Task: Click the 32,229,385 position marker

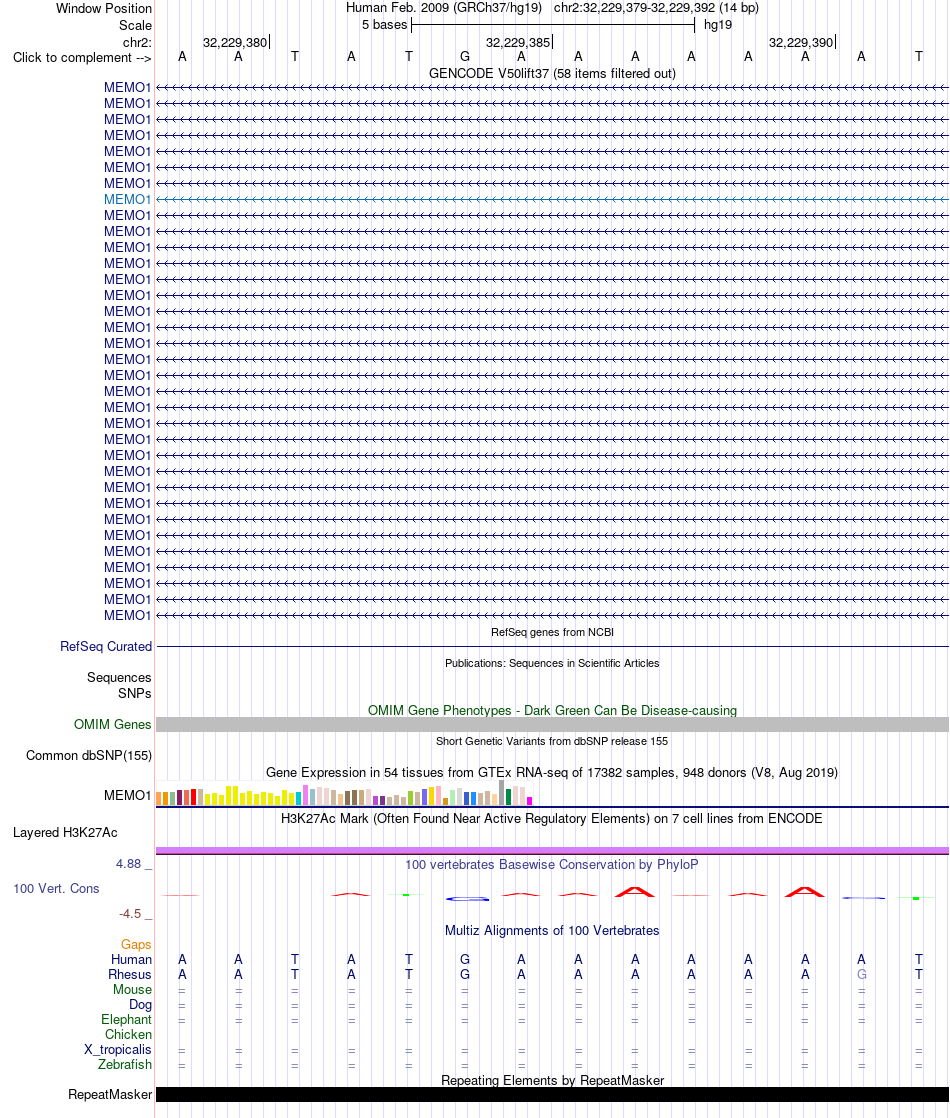Action: (519, 42)
